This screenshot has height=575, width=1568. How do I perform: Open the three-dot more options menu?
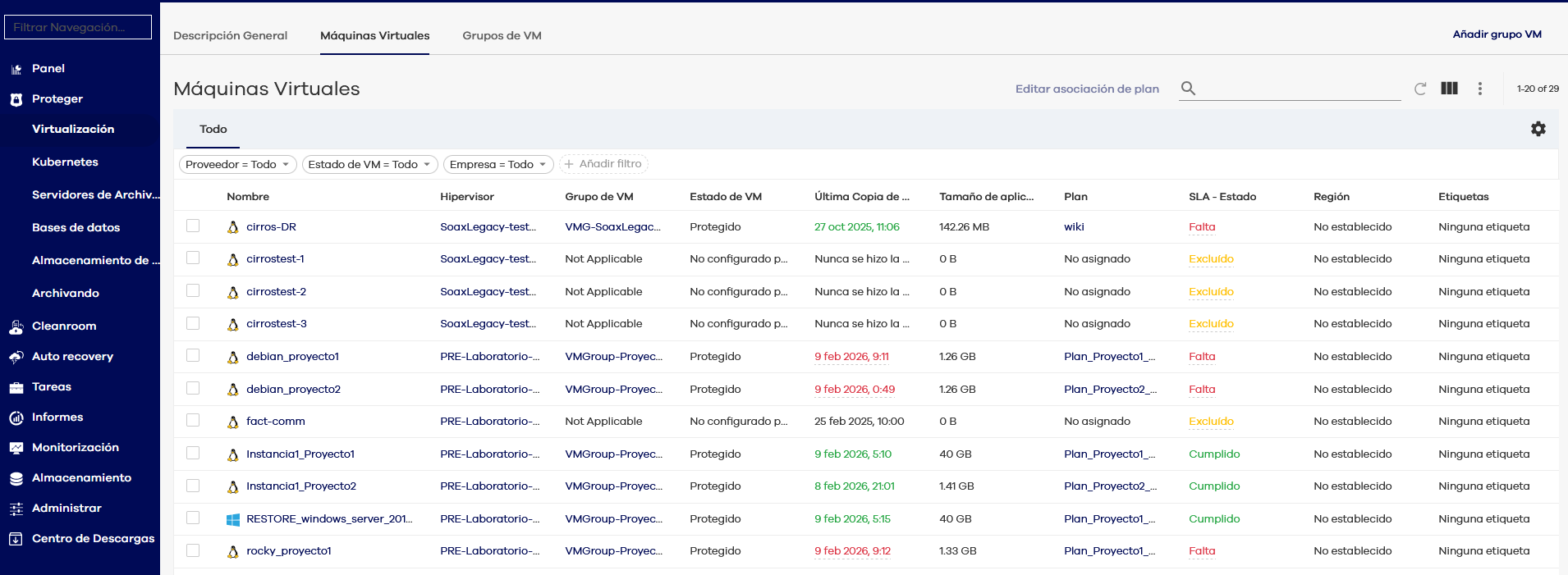pos(1479,89)
